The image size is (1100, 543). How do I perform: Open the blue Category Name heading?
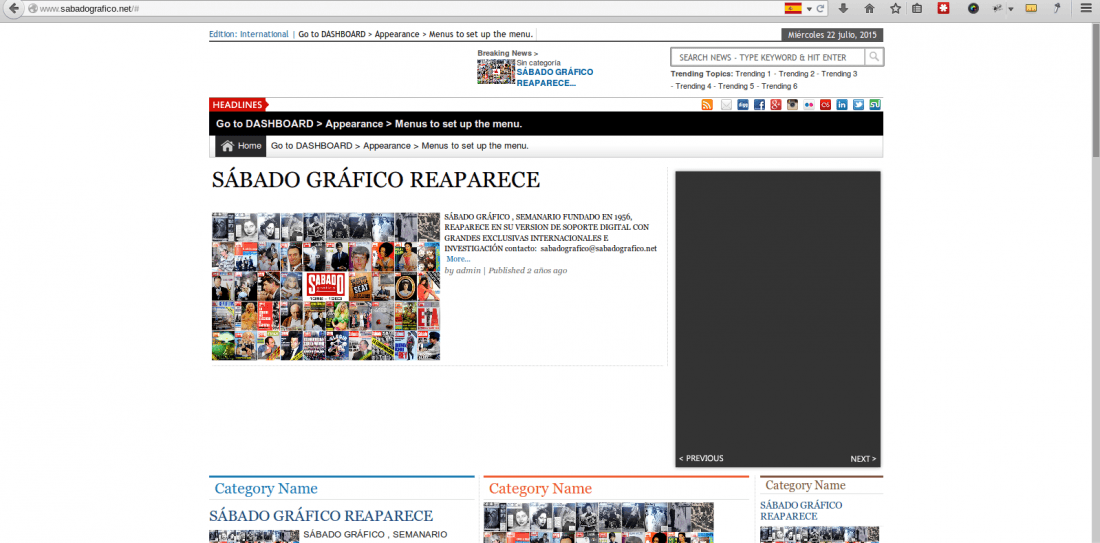(x=266, y=488)
